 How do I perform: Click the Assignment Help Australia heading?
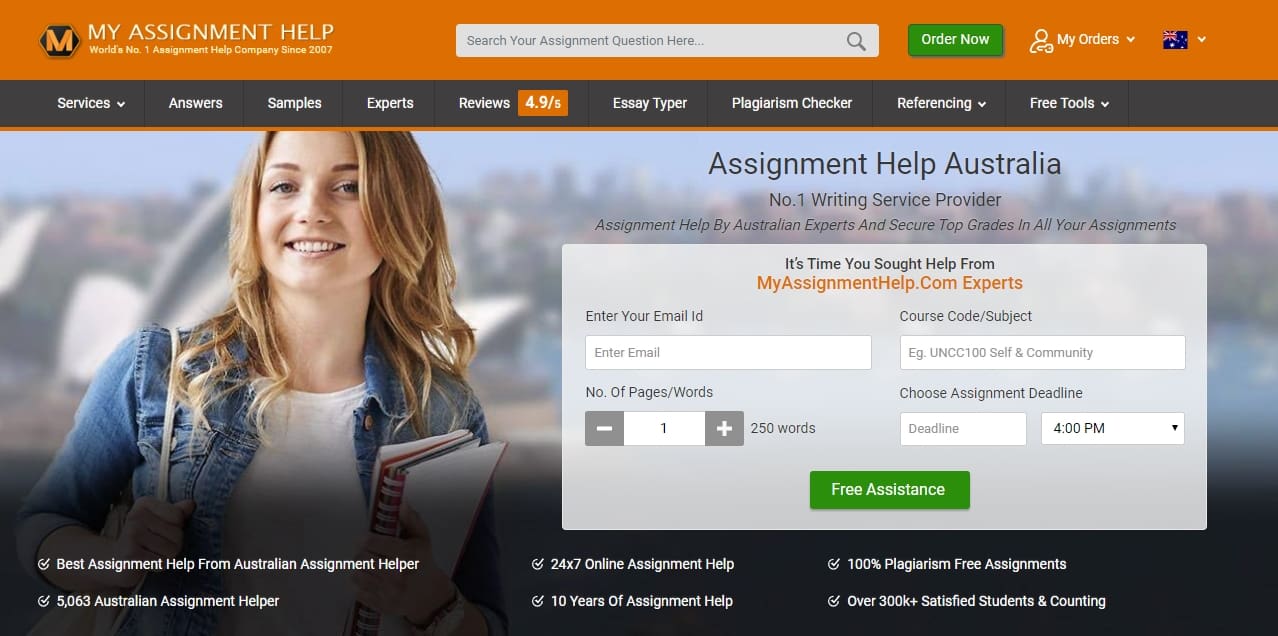[x=885, y=164]
